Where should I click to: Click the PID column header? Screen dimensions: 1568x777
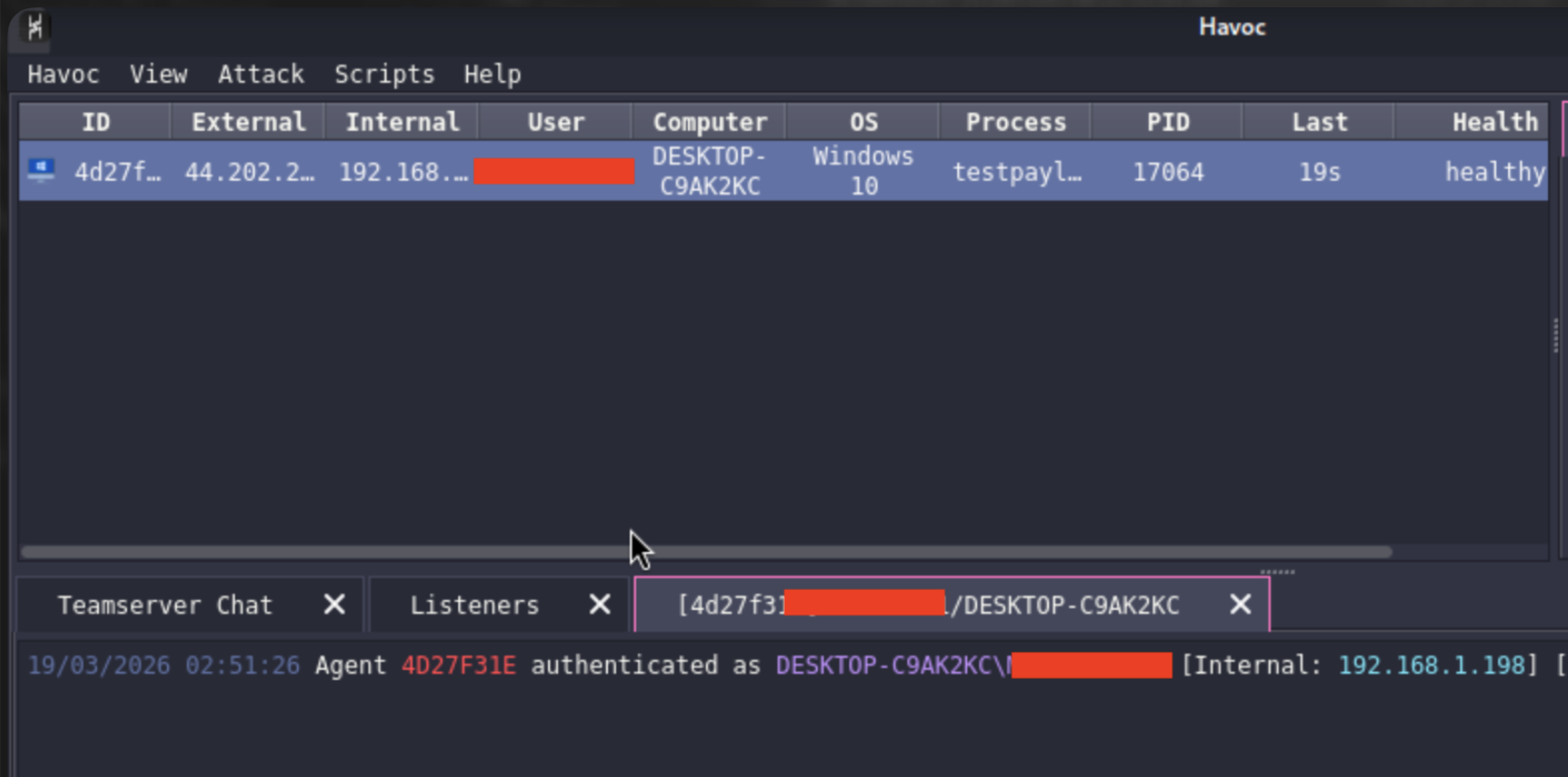coord(1168,123)
